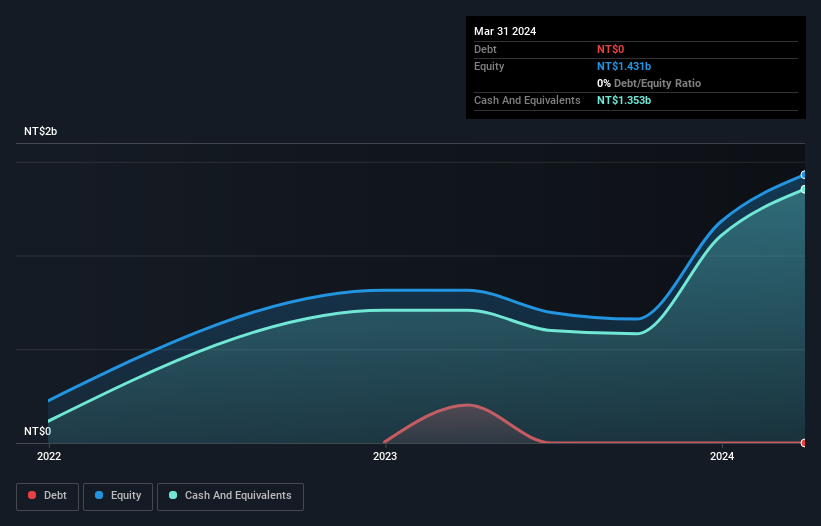The height and width of the screenshot is (526, 821).
Task: Click the 2022 x-axis label
Action: pos(49,456)
